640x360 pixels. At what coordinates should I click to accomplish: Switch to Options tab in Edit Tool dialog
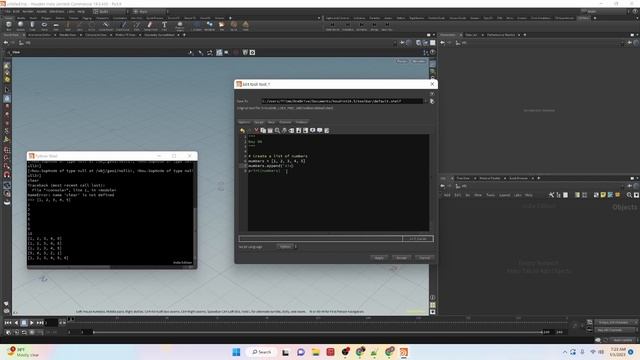click(244, 122)
